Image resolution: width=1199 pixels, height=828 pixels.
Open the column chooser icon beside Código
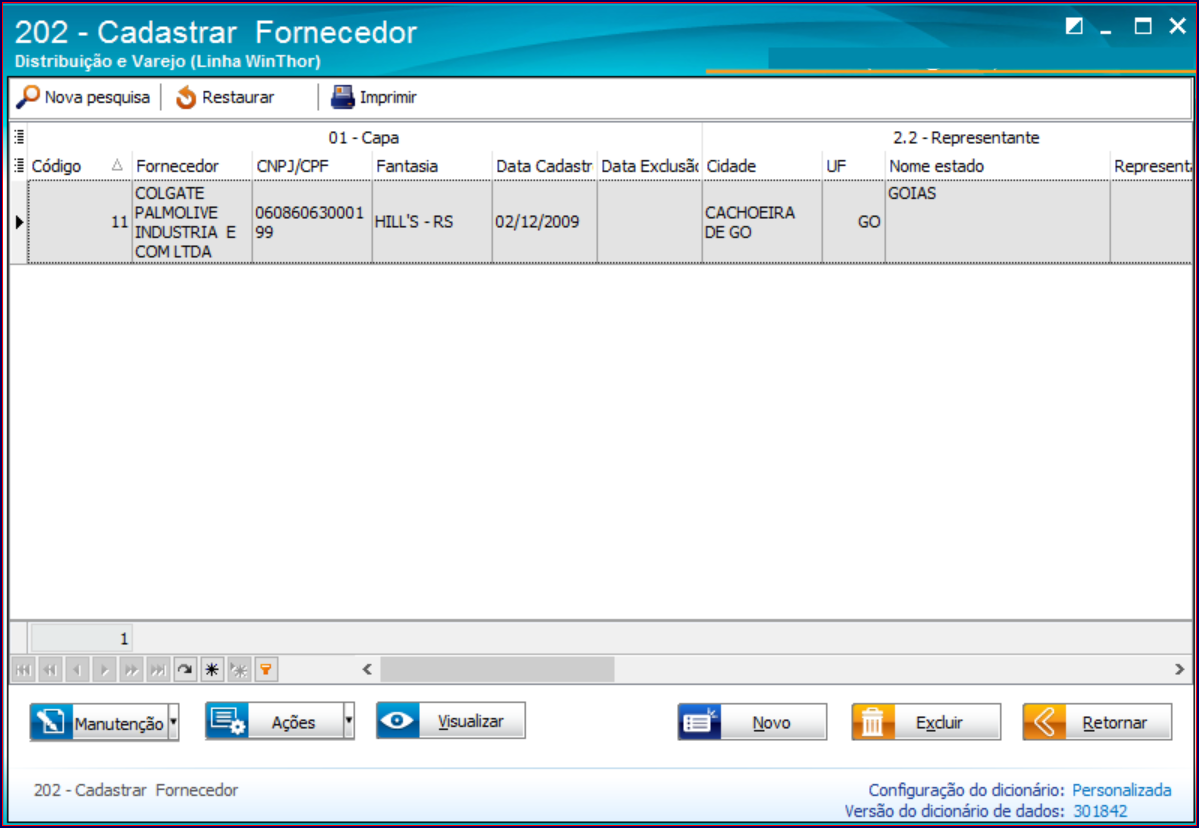18,165
